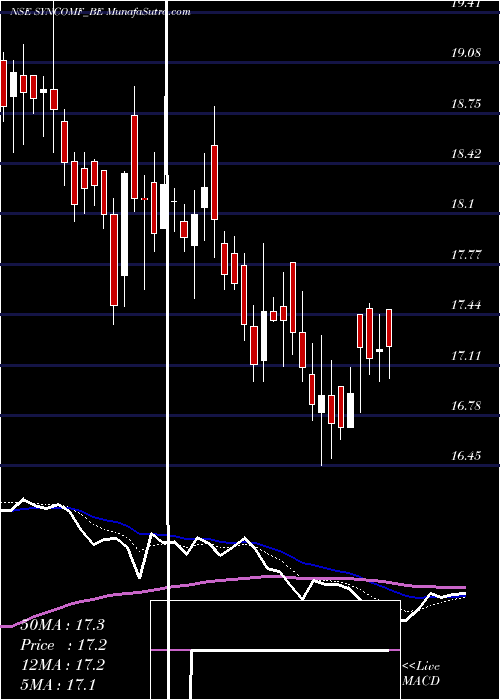Viewport: 500px width, 700px height.
Task: Click the 18.1 price axis label
Action: [x=463, y=204]
